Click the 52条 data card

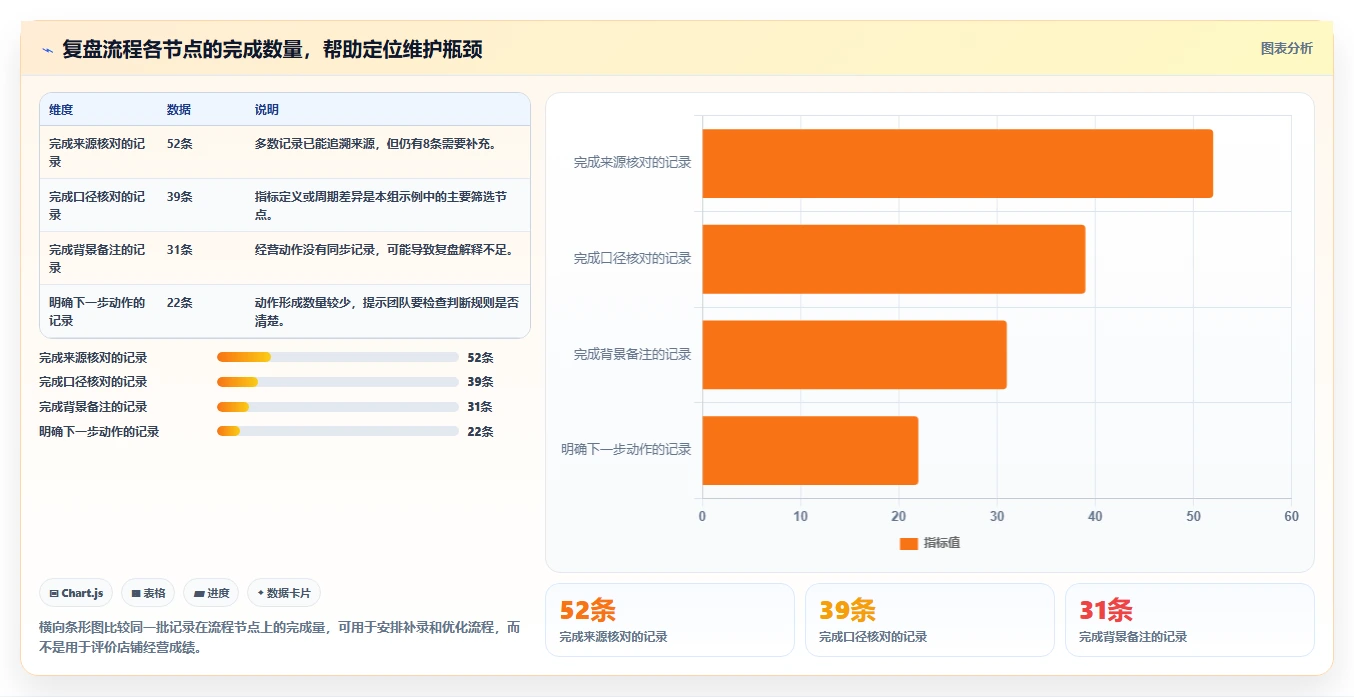point(670,620)
